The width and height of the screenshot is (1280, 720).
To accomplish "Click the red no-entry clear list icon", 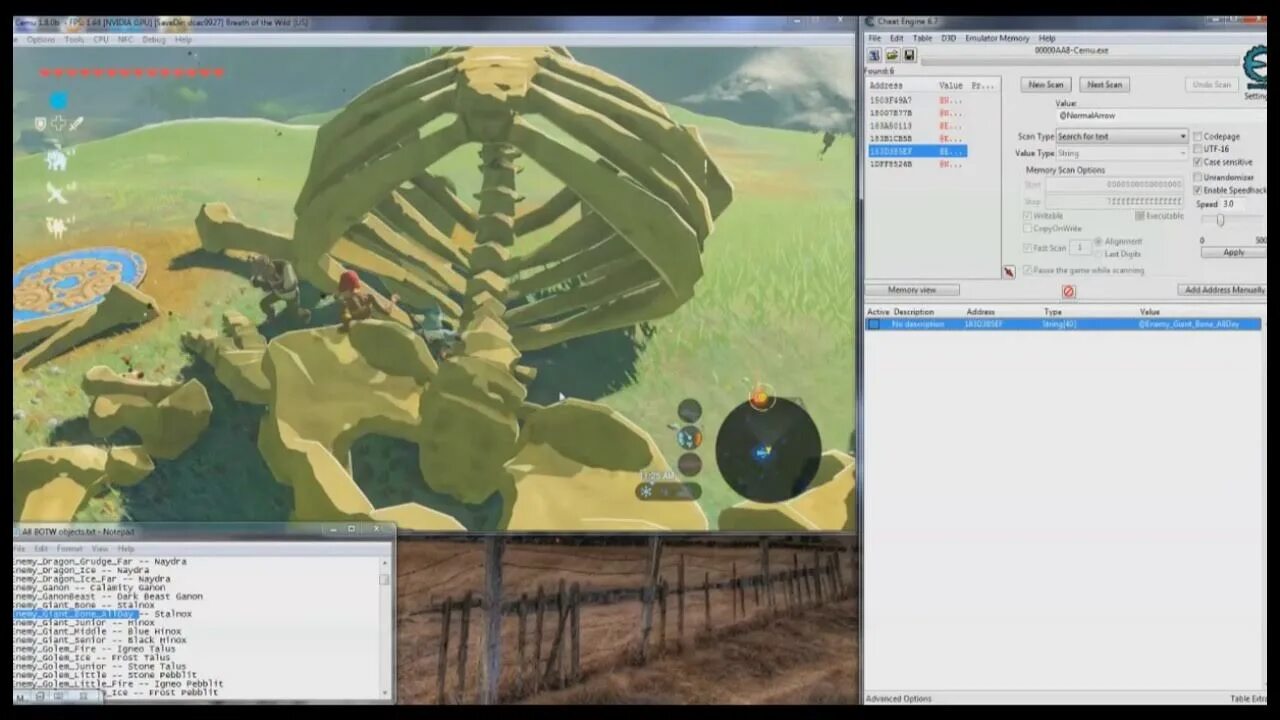I will pos(1068,291).
